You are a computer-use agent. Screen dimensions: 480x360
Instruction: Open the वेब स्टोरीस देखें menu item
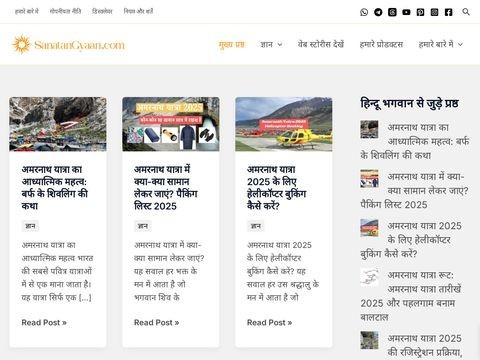pyautogui.click(x=321, y=44)
